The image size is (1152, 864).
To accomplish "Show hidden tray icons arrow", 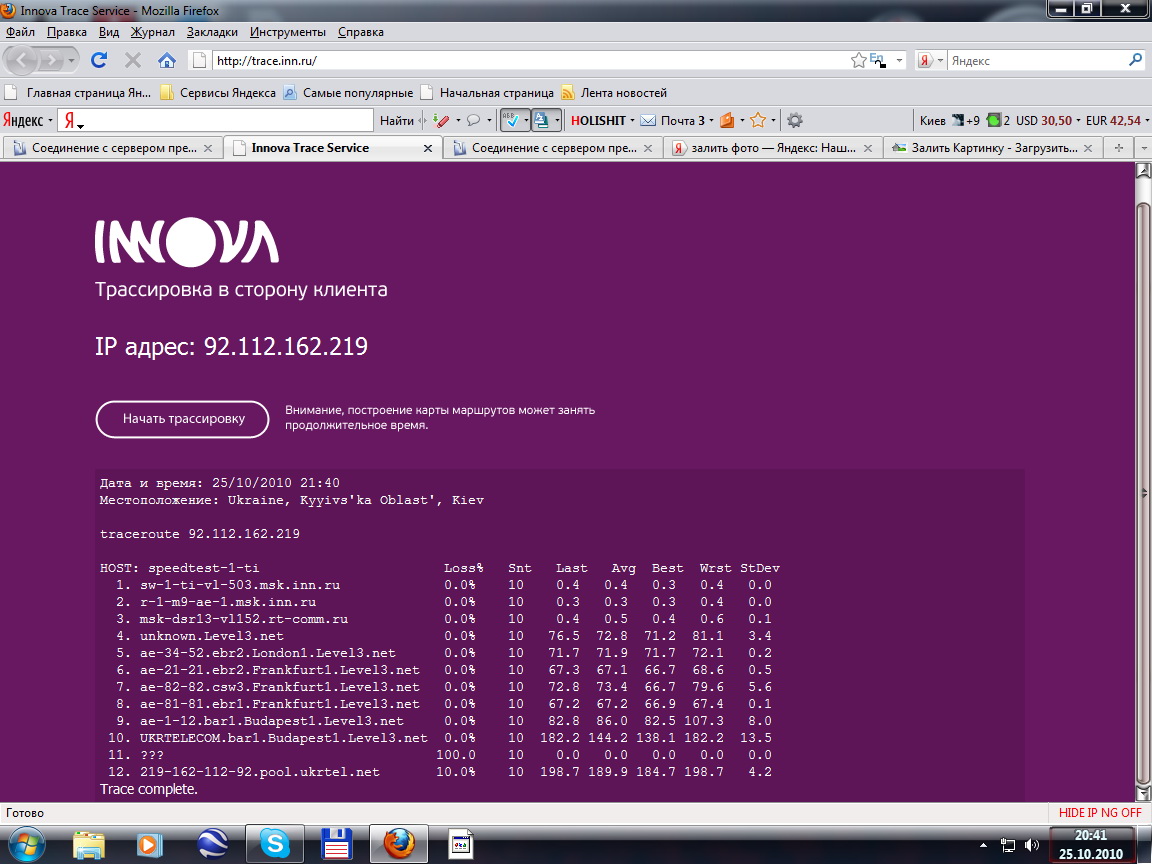I will click(984, 846).
